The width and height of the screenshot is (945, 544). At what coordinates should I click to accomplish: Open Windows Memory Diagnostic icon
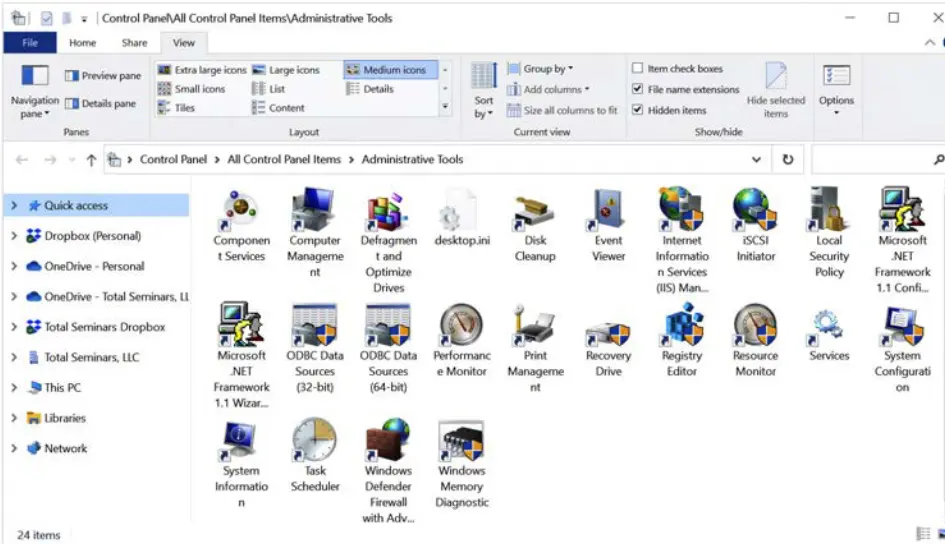pyautogui.click(x=461, y=441)
